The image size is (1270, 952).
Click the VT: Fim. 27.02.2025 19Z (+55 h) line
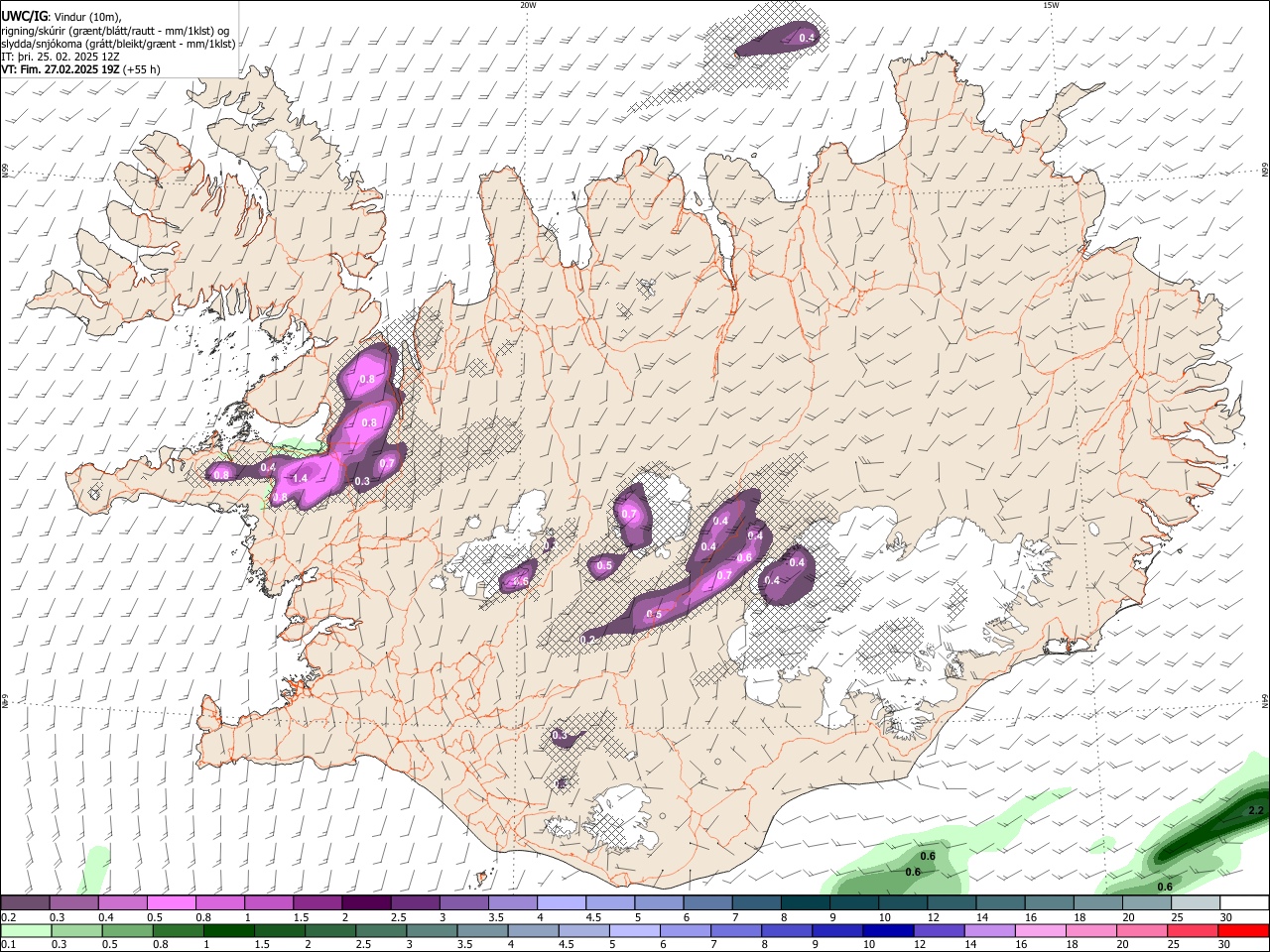tap(80, 70)
